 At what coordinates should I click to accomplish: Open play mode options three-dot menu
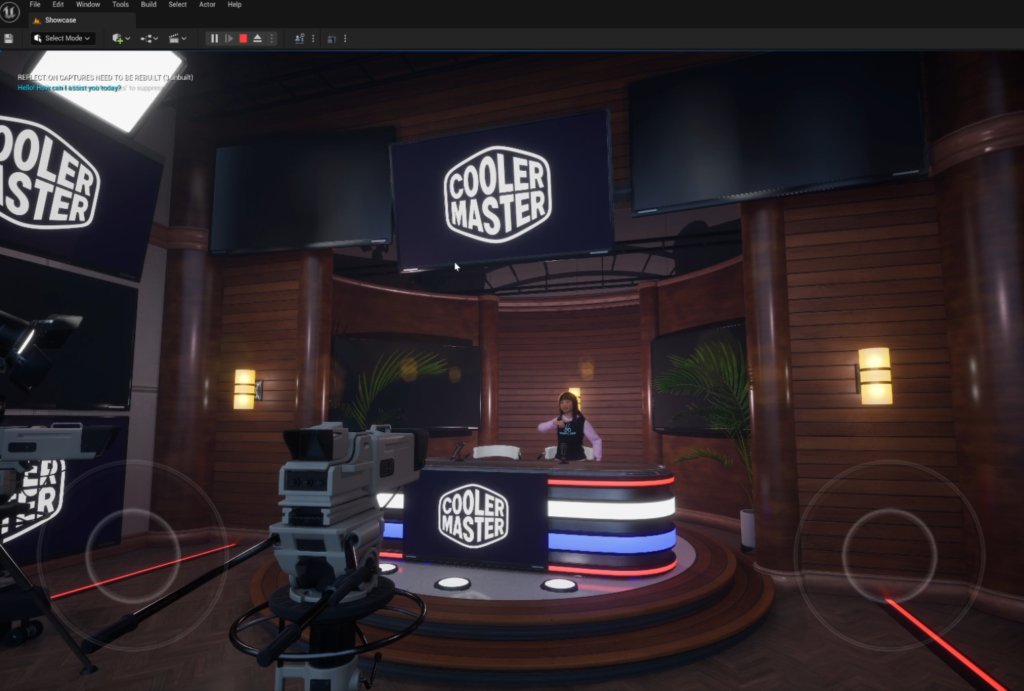tap(272, 39)
